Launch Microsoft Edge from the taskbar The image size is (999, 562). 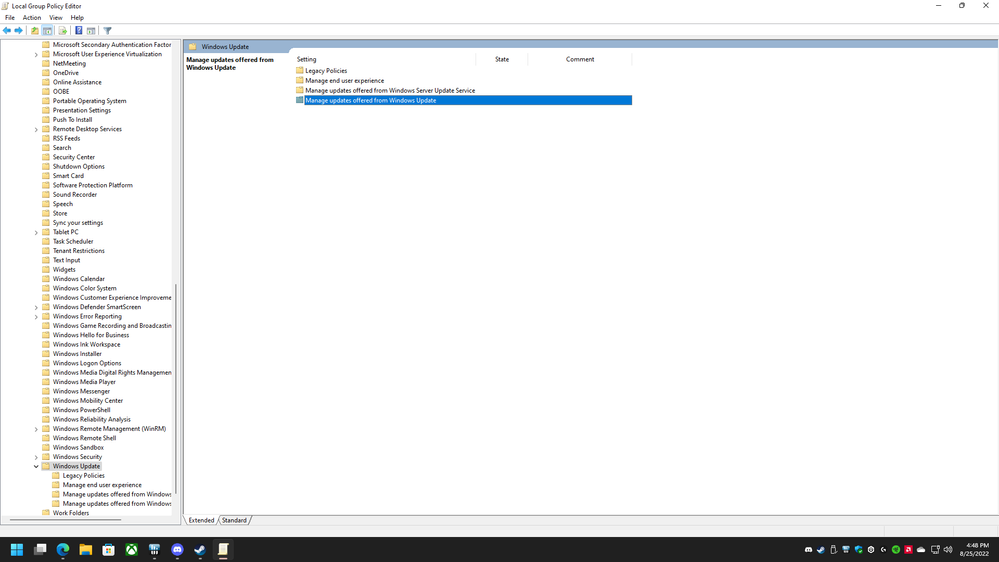[x=62, y=549]
